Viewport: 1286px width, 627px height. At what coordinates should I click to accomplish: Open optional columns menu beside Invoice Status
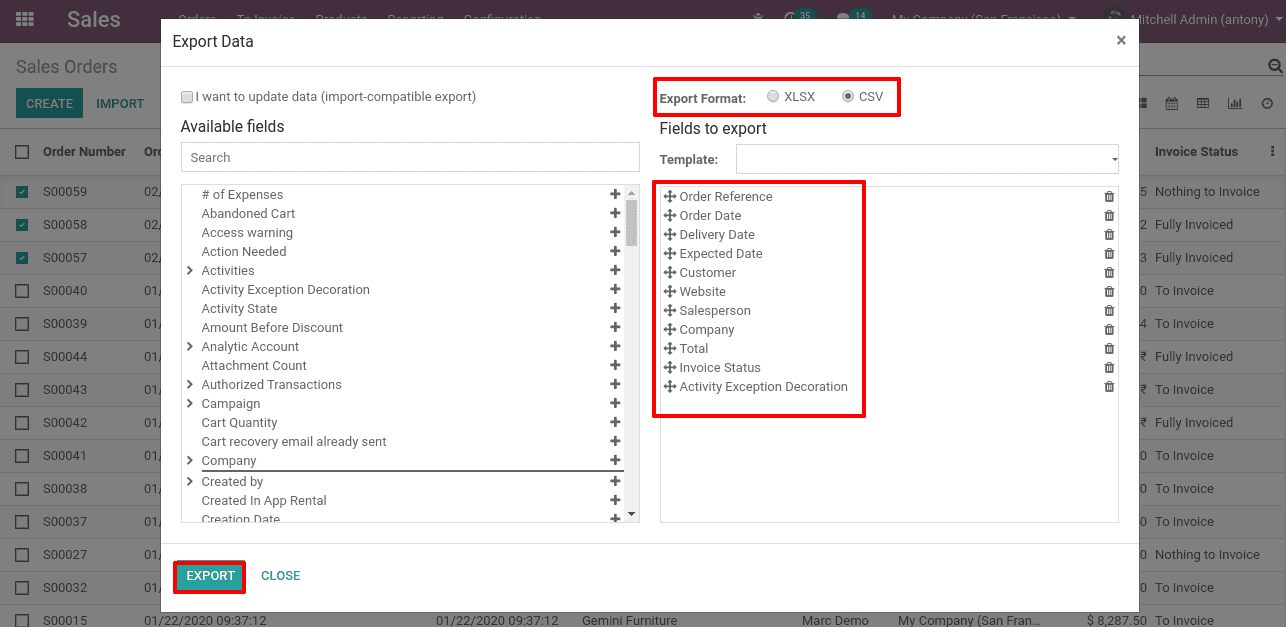point(1272,152)
